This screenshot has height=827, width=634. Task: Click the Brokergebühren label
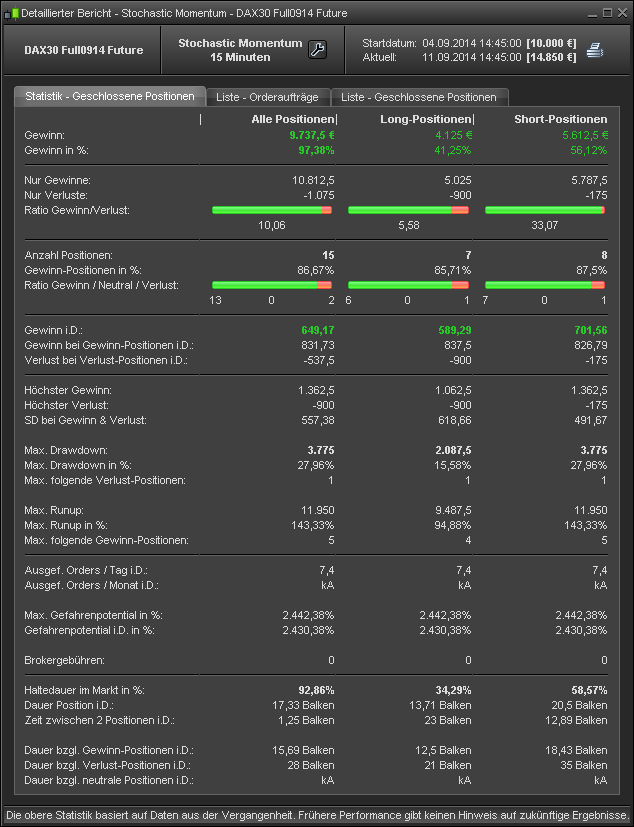click(x=64, y=660)
